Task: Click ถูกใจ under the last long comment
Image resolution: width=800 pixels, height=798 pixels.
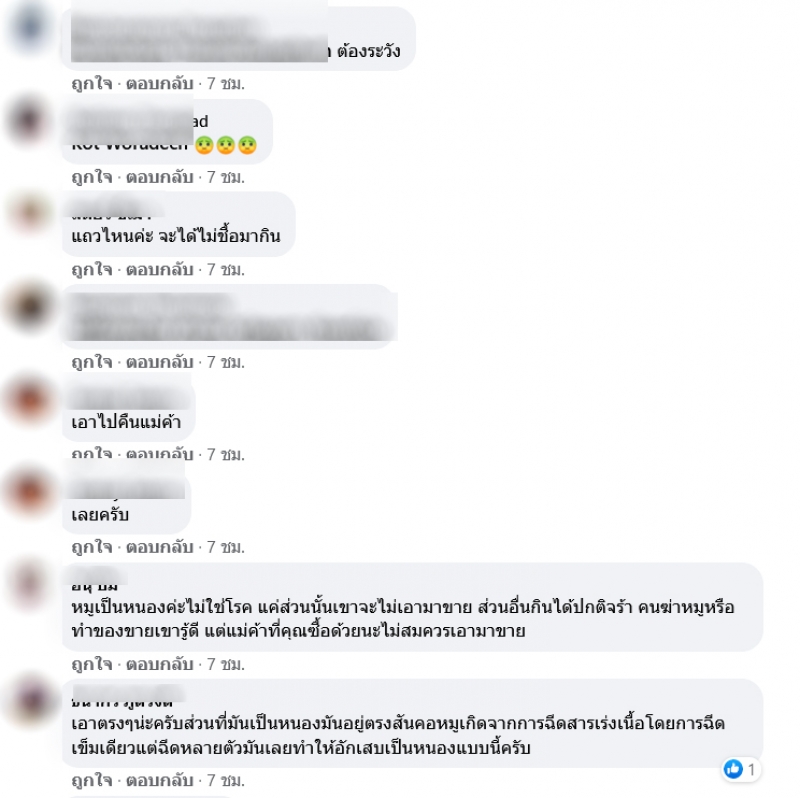Action: click(x=92, y=780)
